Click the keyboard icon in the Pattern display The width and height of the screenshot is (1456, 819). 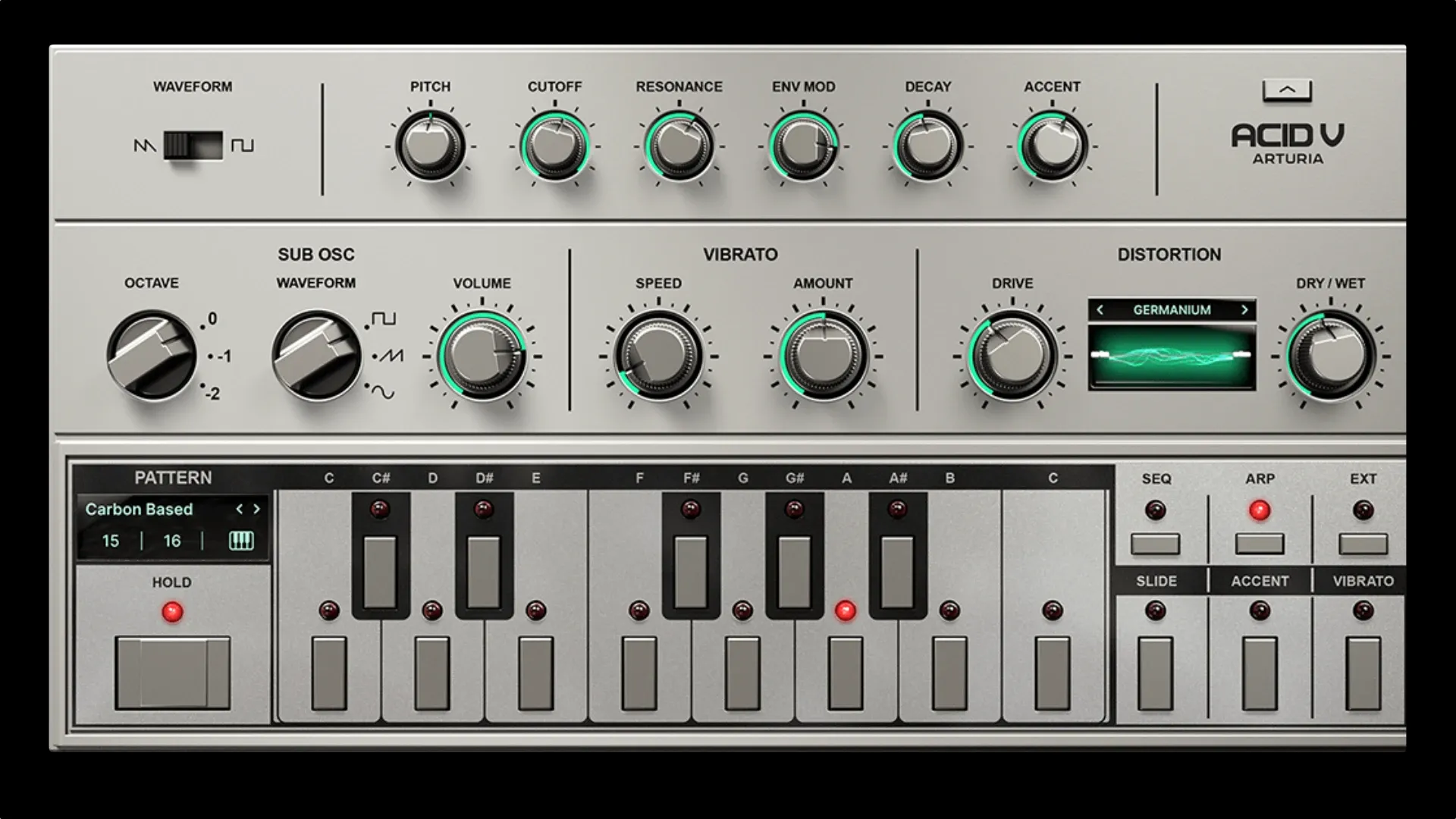coord(240,540)
